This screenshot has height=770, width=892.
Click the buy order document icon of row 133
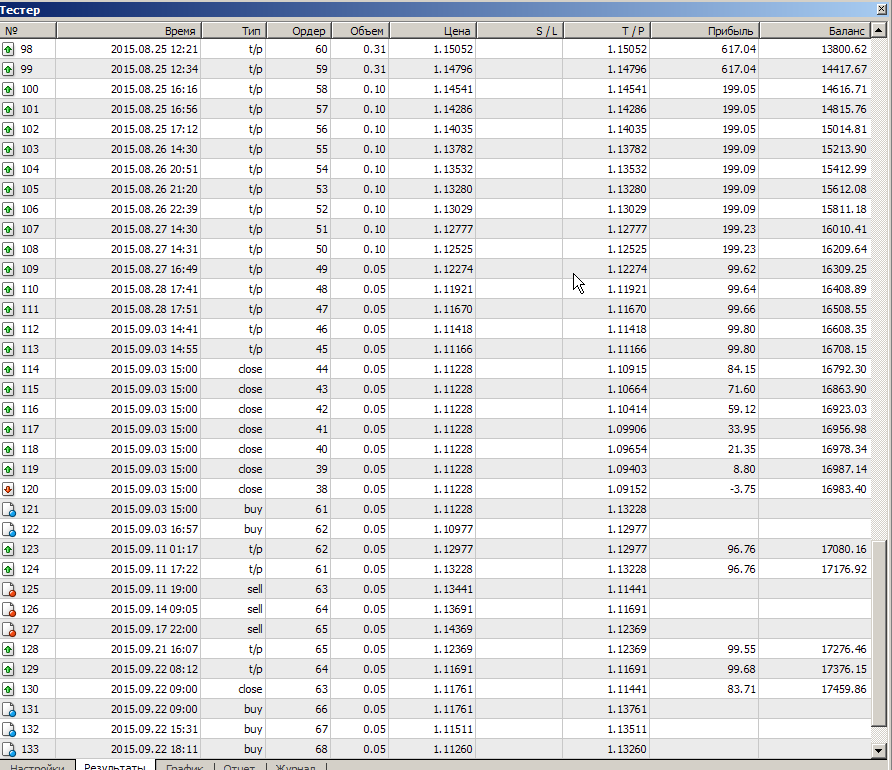tap(9, 750)
